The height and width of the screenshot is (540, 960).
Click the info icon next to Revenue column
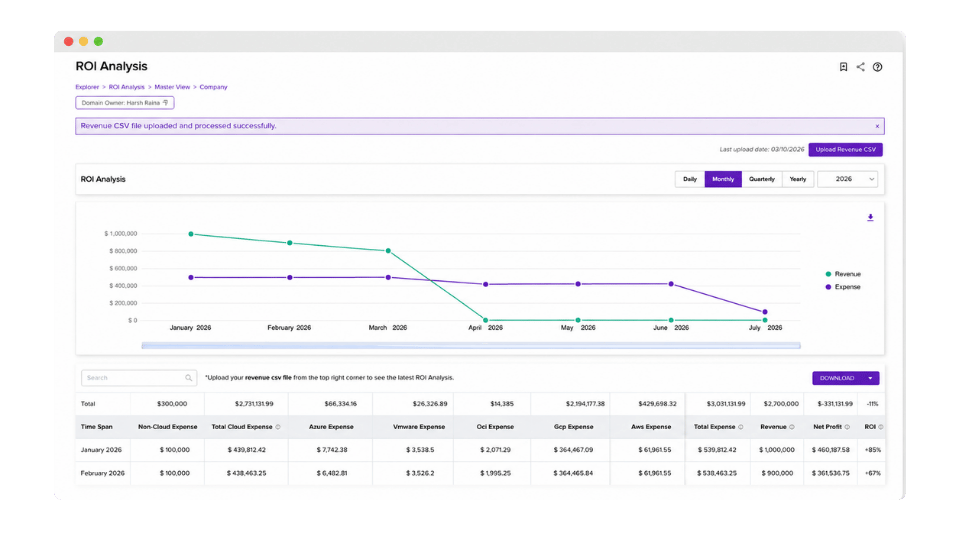click(792, 427)
